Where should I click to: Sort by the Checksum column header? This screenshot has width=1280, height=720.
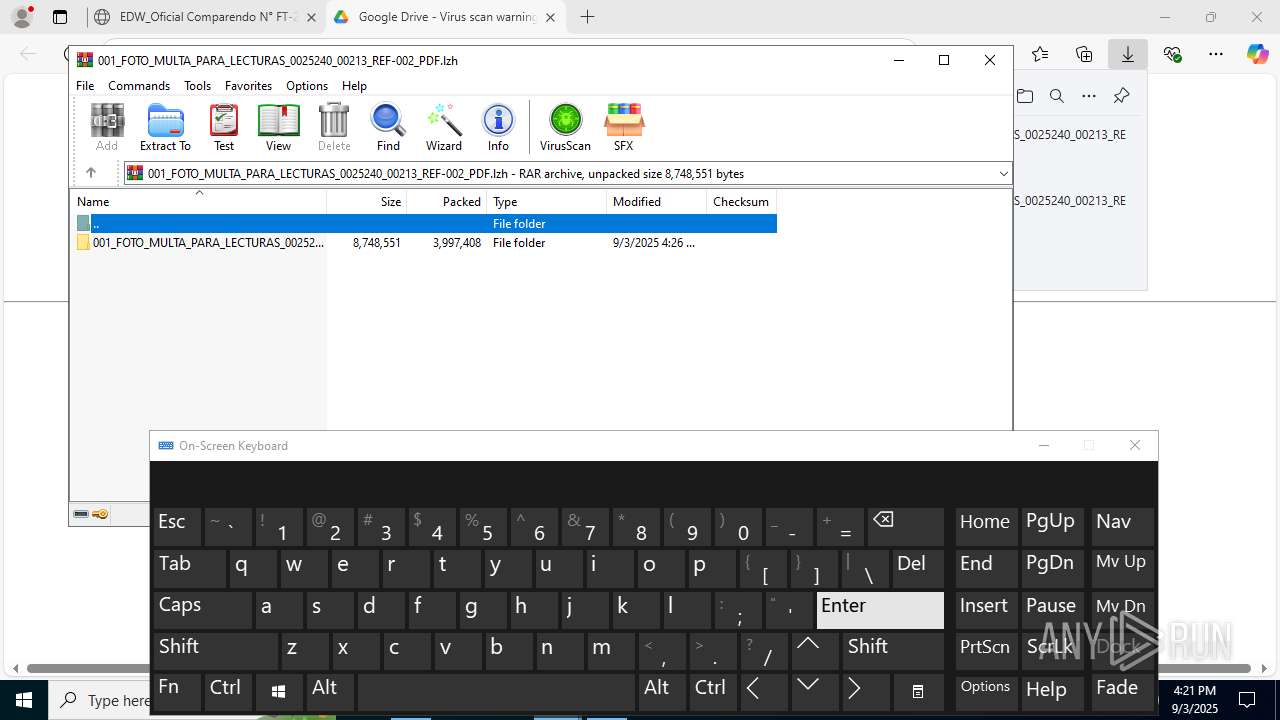click(742, 202)
